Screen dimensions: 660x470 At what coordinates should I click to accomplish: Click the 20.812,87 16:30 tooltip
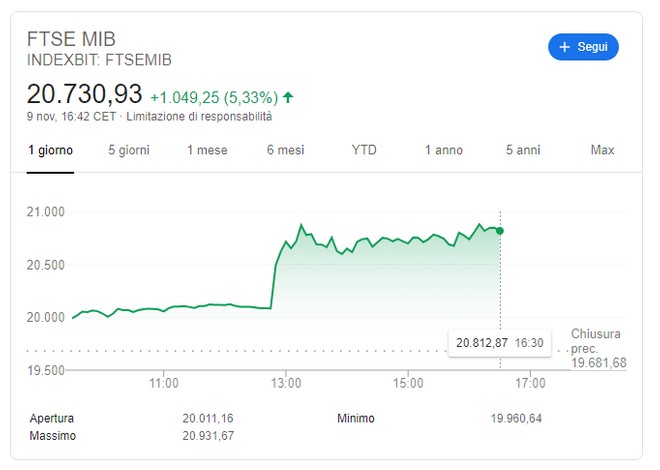click(500, 343)
